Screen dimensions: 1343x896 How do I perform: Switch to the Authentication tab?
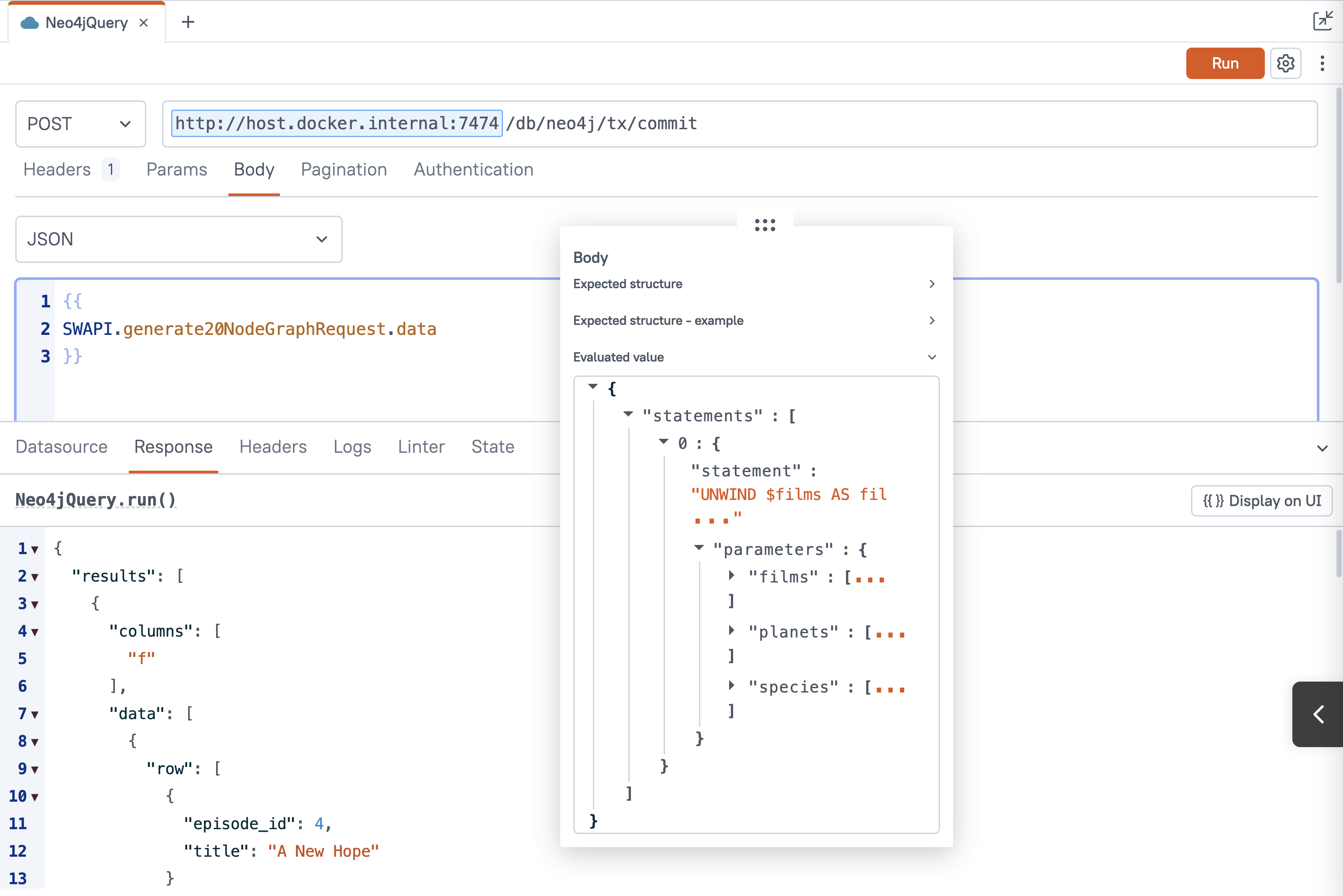(473, 170)
